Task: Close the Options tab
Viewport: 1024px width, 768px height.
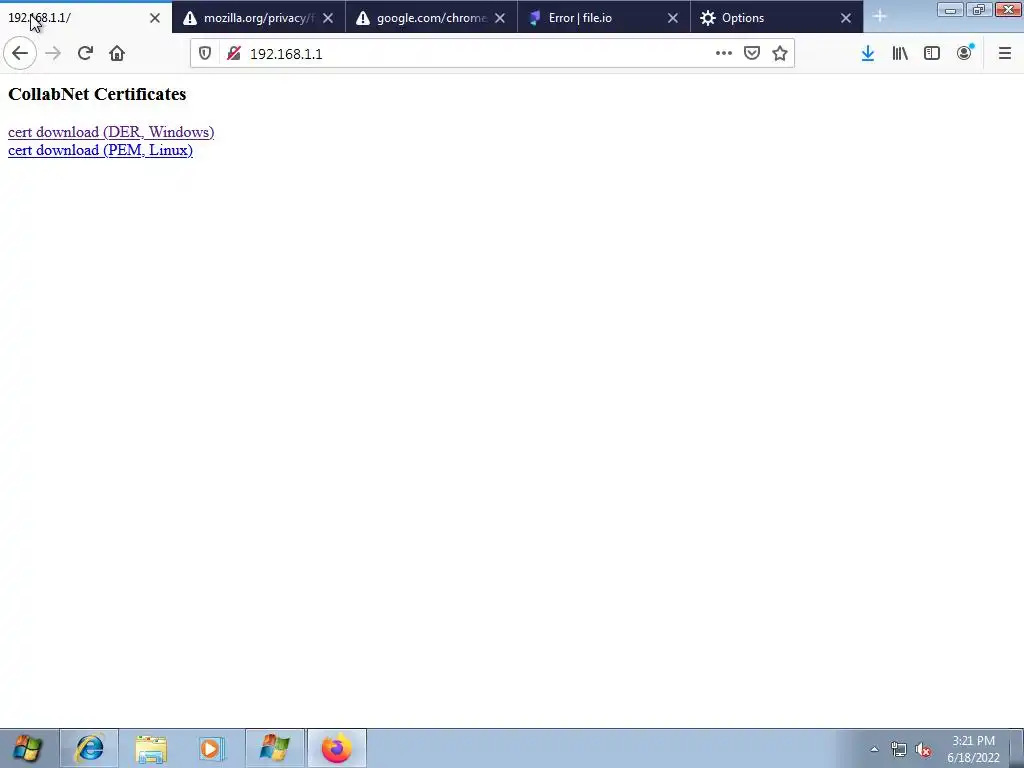Action: tap(846, 18)
